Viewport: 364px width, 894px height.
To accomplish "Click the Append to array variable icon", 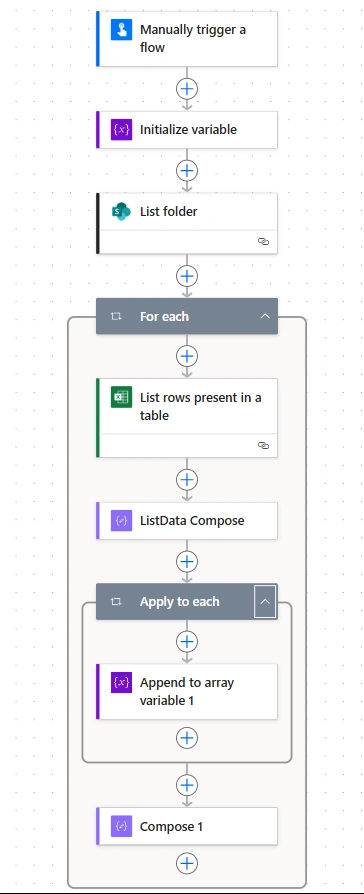I will 121,682.
